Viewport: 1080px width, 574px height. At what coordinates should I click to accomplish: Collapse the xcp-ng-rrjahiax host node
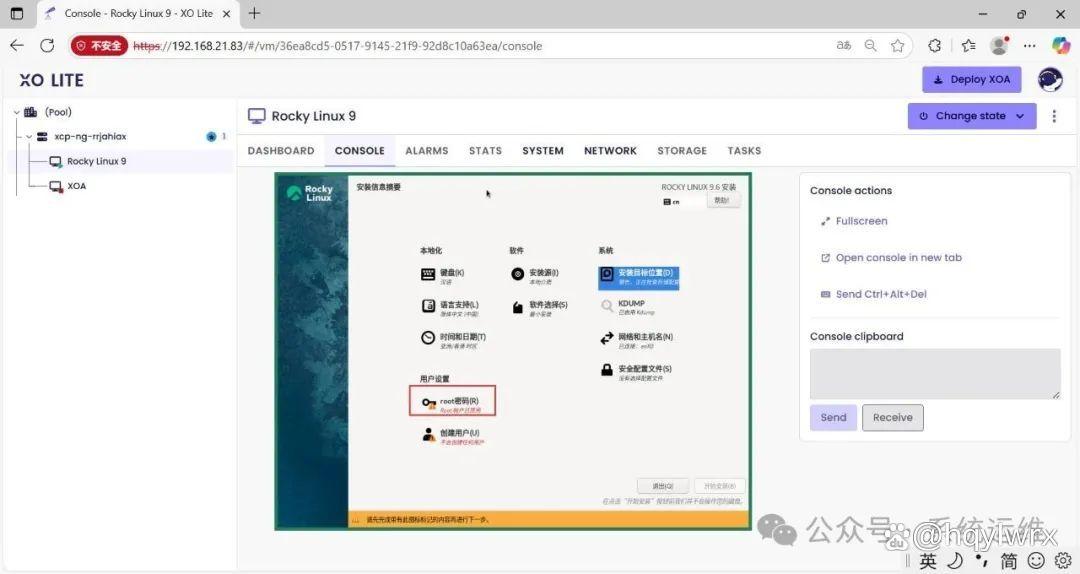(x=29, y=136)
